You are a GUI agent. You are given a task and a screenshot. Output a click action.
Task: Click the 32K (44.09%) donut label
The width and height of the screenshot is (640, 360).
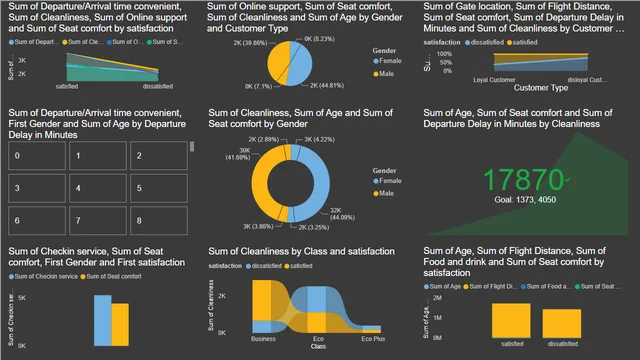point(342,214)
